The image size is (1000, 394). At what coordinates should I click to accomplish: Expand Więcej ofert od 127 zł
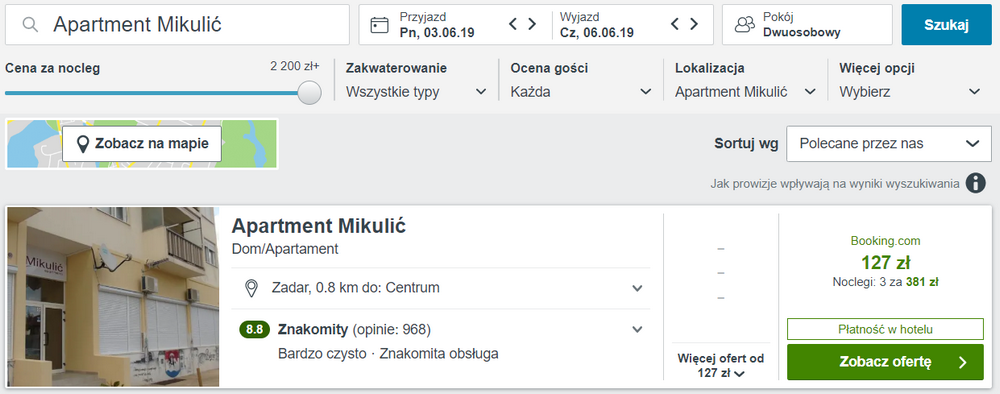tap(721, 366)
